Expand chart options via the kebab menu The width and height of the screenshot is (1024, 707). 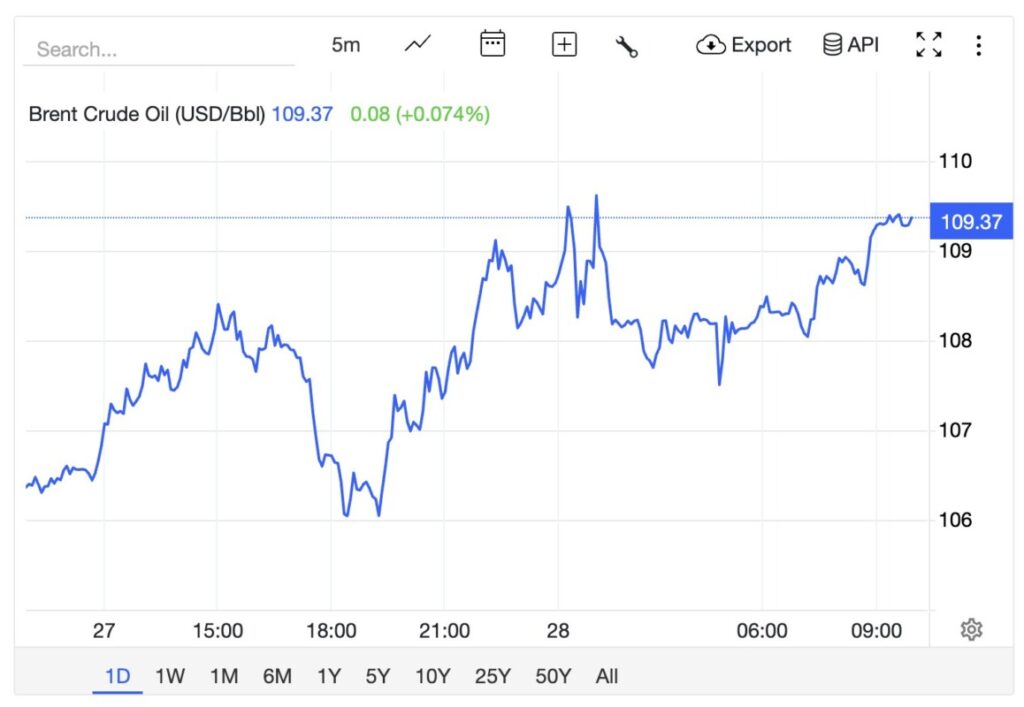coord(977,44)
